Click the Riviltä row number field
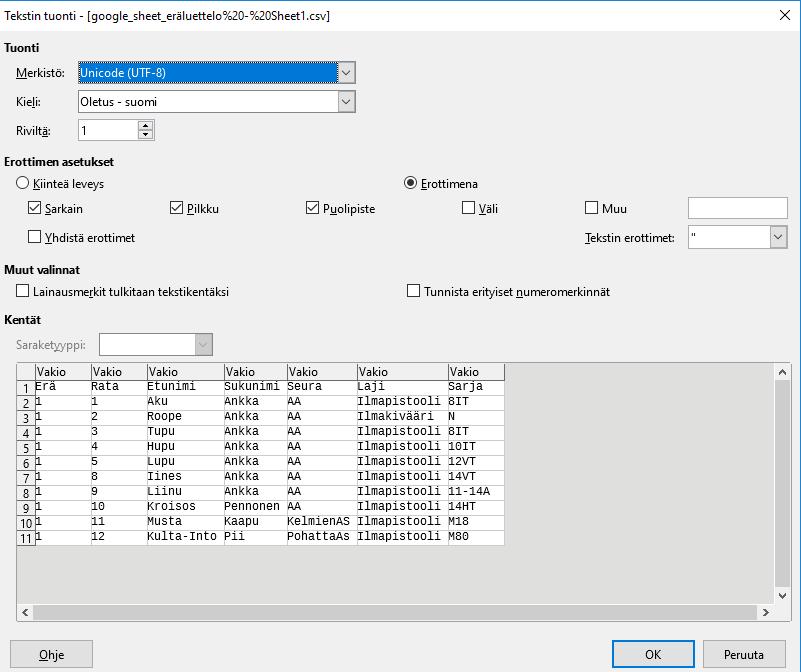 pyautogui.click(x=108, y=130)
